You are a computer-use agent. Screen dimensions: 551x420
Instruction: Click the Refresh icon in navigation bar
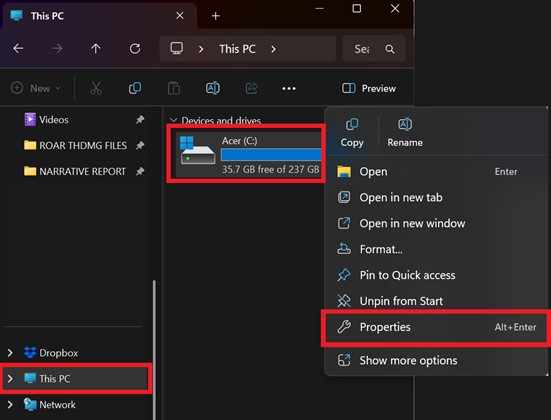click(135, 49)
